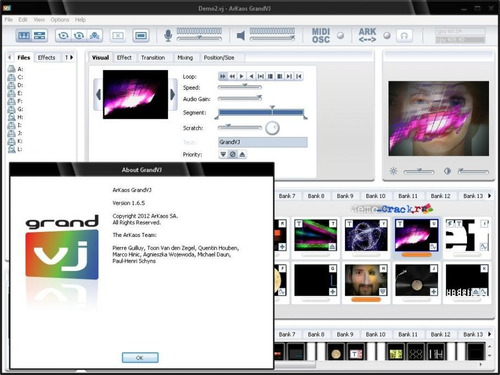Click the H: drive icon in Files list
The image size is (500, 375).
click(x=12, y=117)
